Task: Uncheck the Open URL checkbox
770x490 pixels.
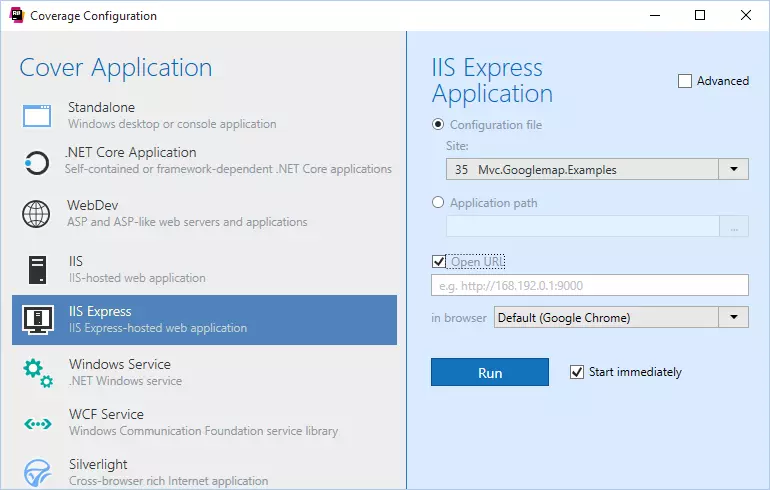Action: pos(438,262)
